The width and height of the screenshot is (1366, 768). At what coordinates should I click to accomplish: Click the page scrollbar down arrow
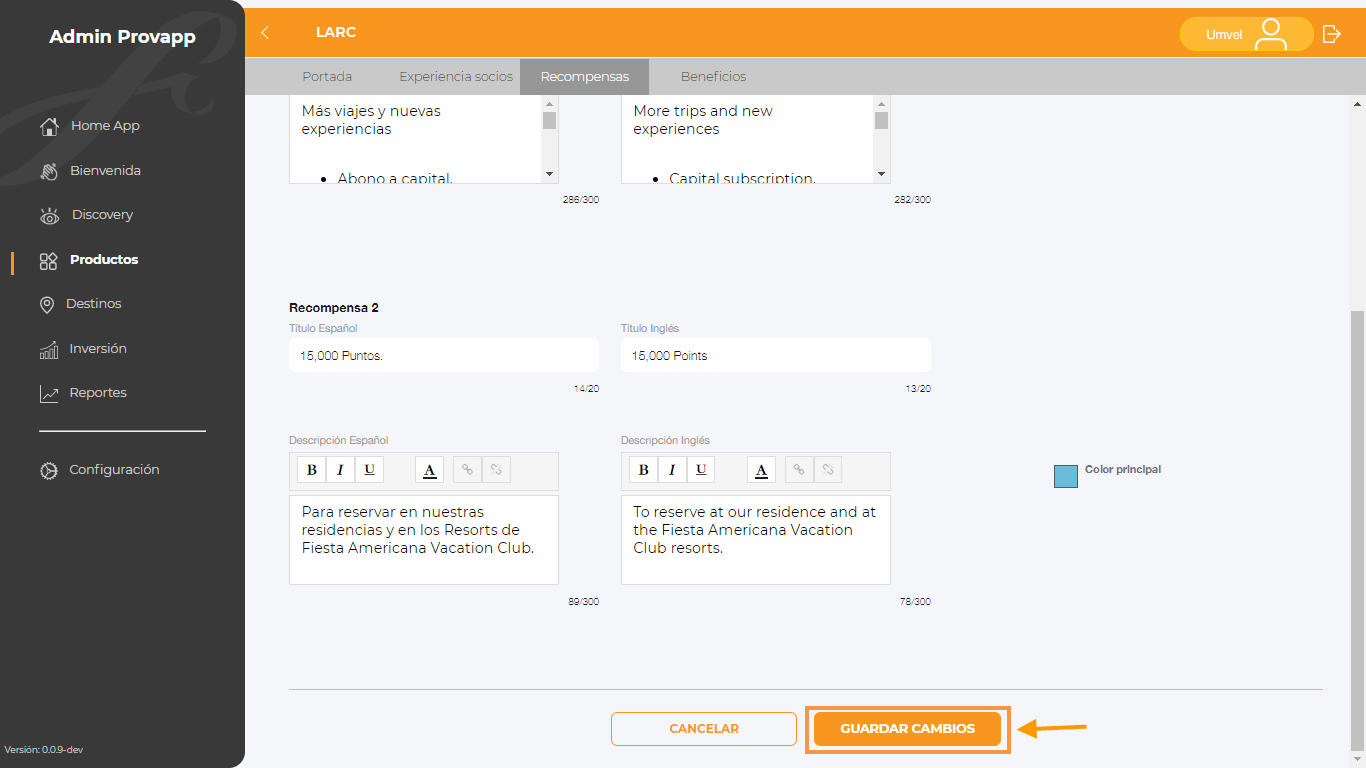coord(1357,760)
